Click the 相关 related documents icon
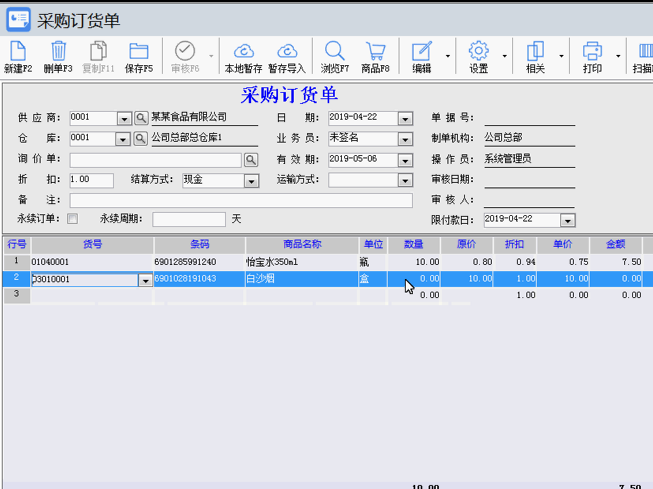653x489 pixels. 536,51
